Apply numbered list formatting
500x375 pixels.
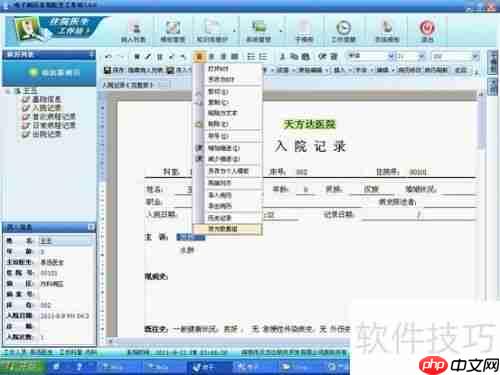pyautogui.click(x=251, y=57)
